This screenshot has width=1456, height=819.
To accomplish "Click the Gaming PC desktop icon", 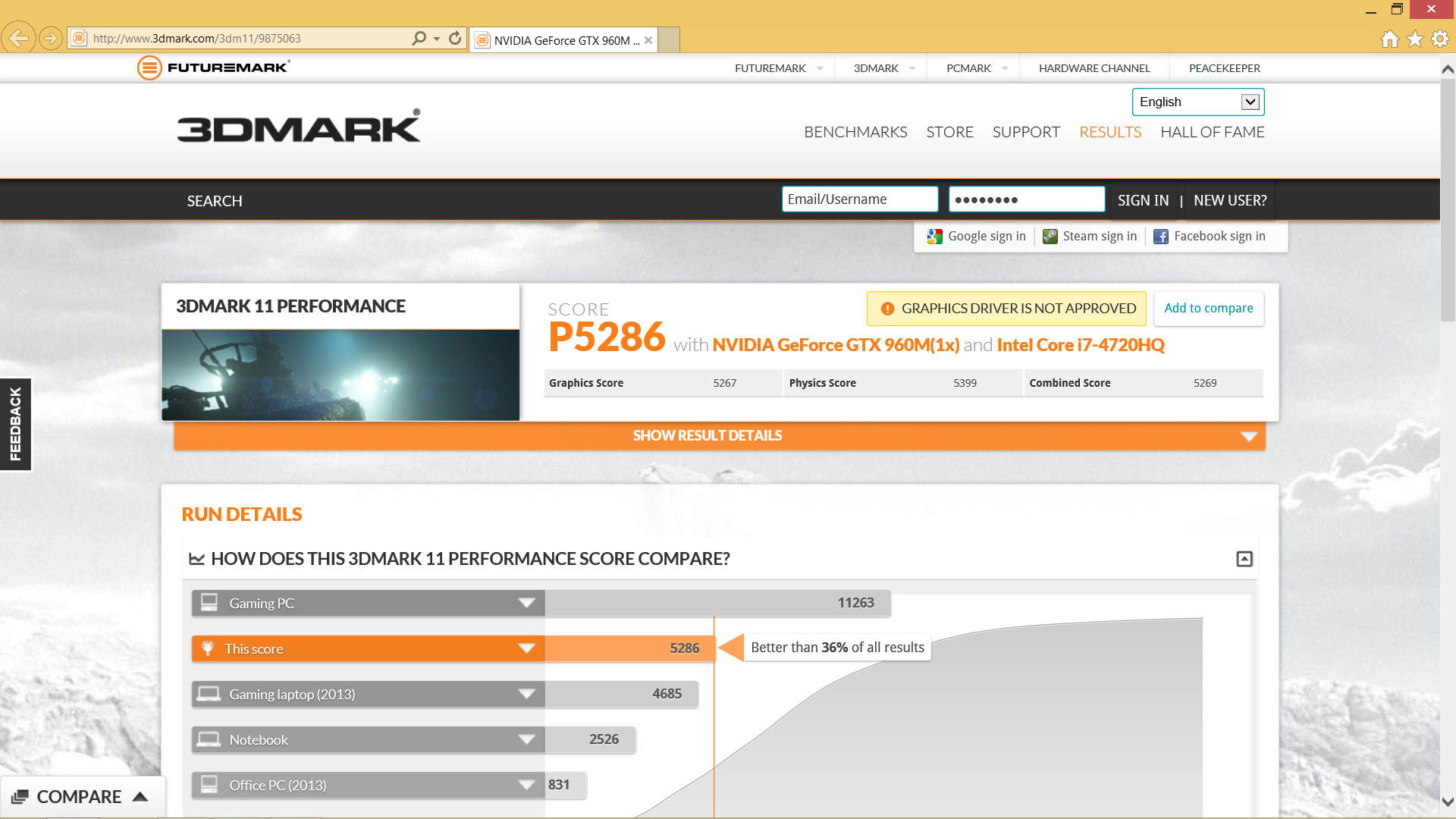I will pos(209,603).
